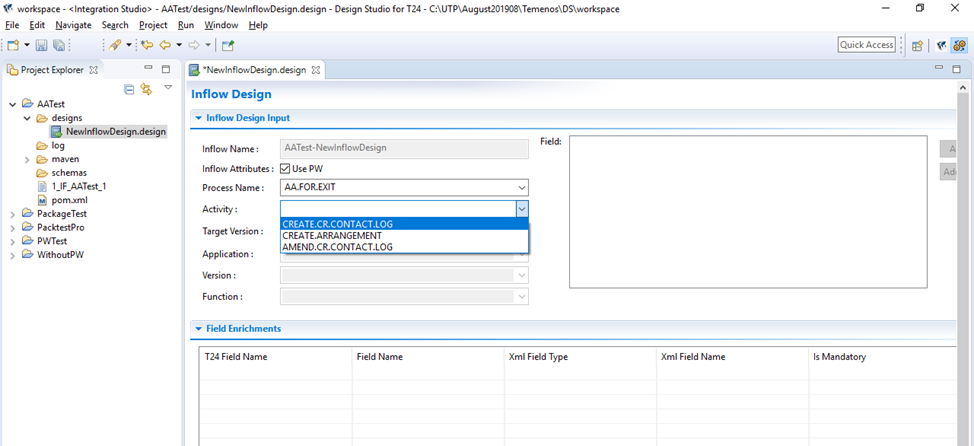974x446 pixels.
Task: Click Collapse All in Project Explorer
Action: [129, 89]
